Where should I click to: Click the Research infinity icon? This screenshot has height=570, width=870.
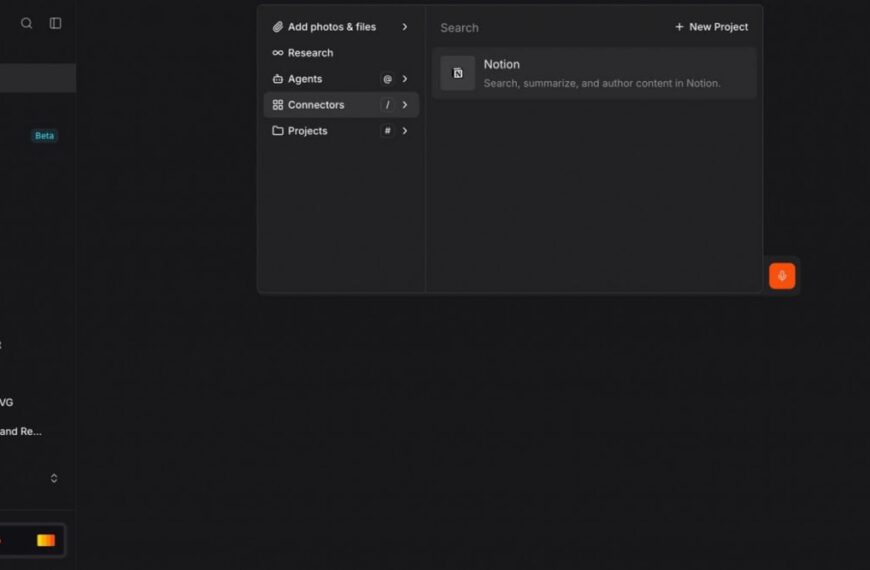278,53
